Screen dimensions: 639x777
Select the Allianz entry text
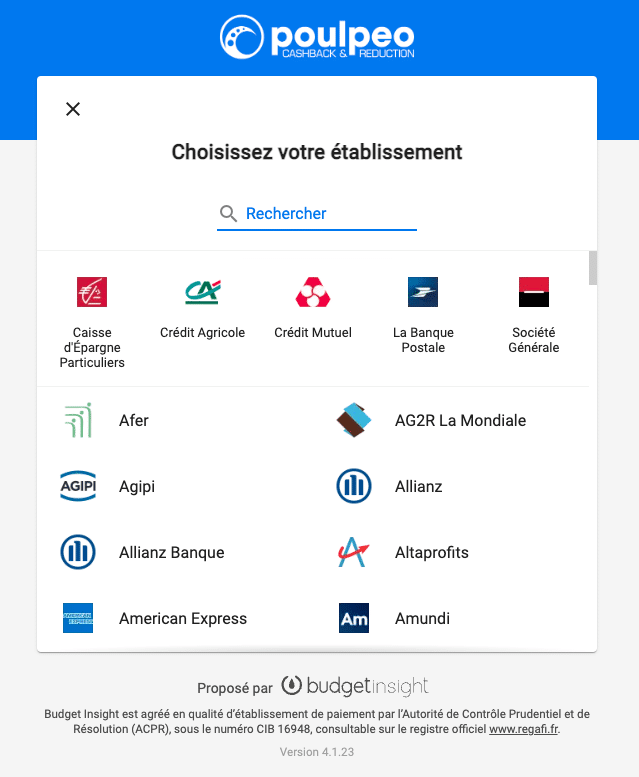419,486
